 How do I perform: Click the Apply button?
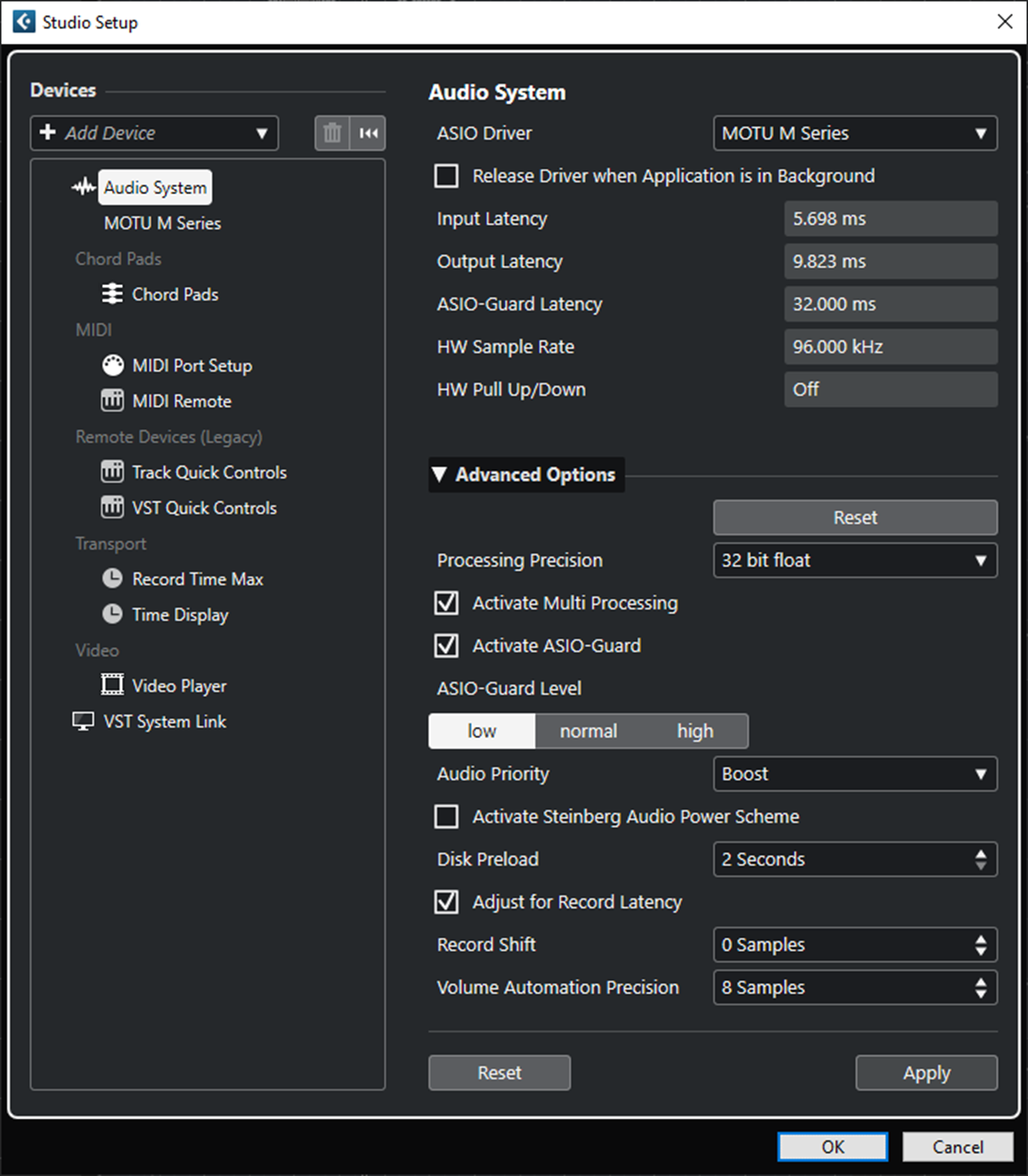click(x=927, y=1073)
